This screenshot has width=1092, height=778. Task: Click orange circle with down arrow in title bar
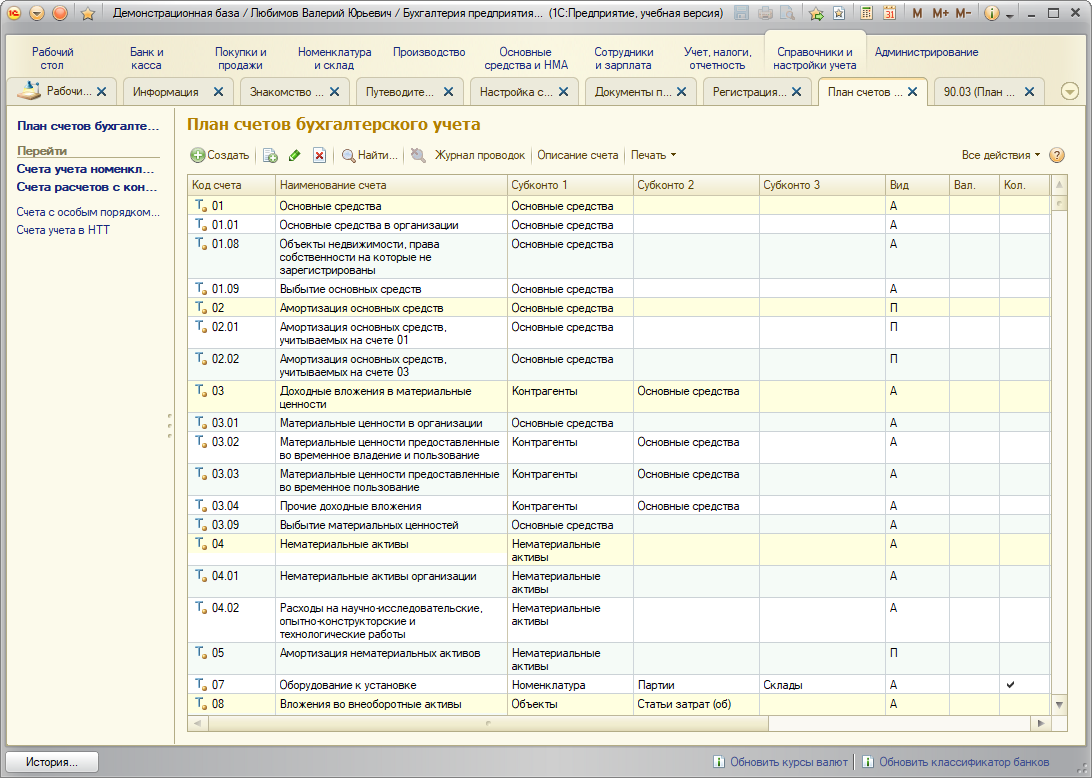pyautogui.click(x=37, y=13)
